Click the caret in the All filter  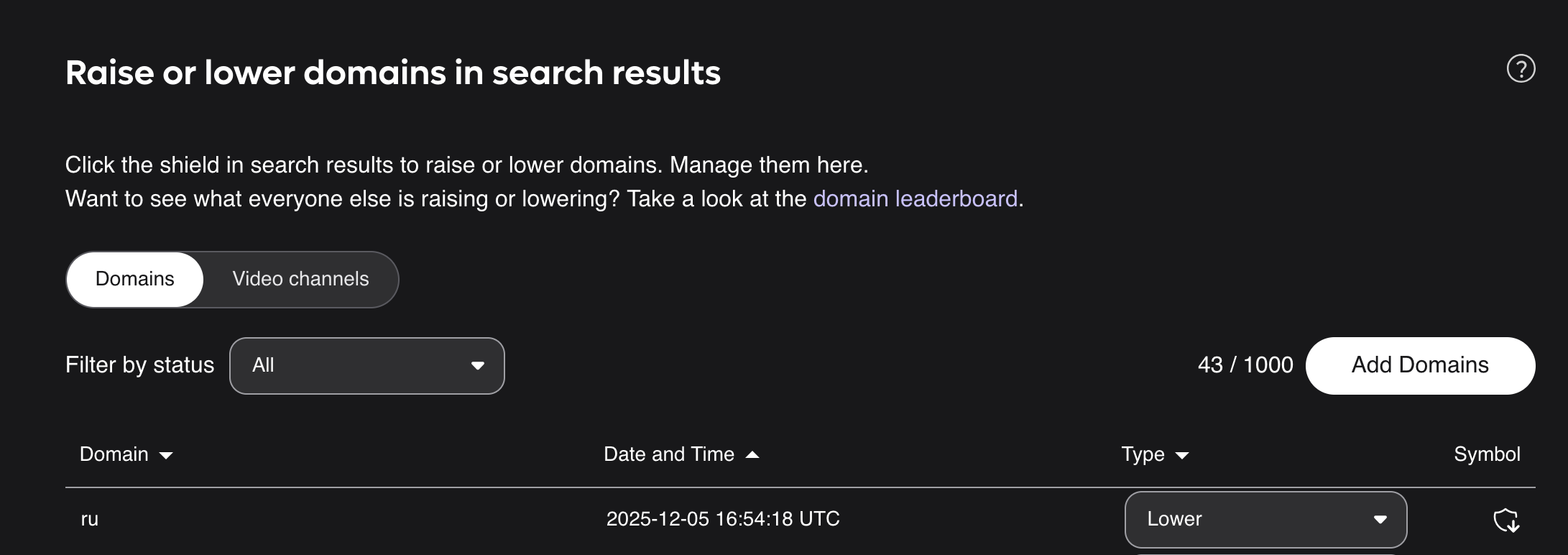(477, 366)
